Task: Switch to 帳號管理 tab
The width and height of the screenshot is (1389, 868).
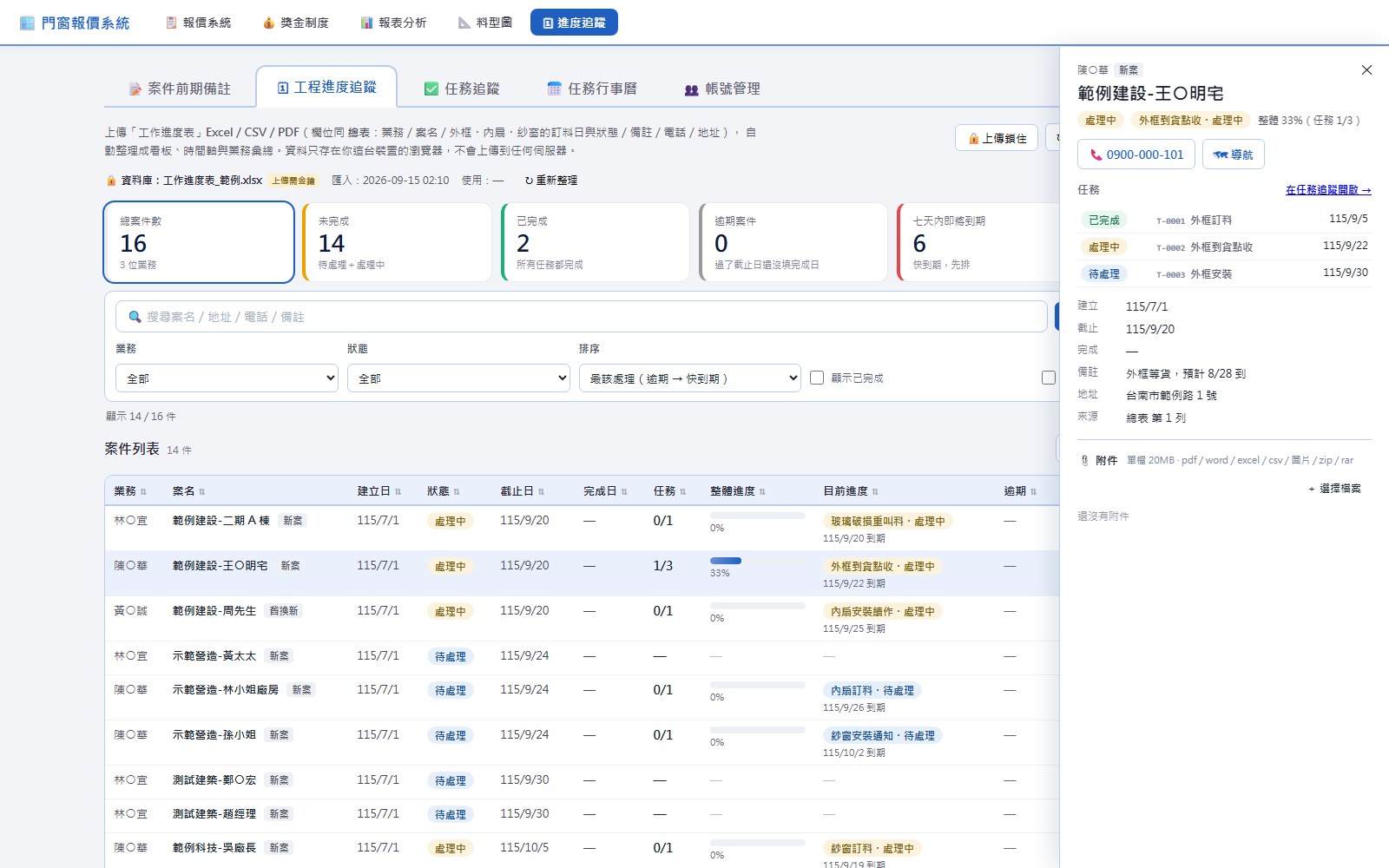Action: coord(721,89)
